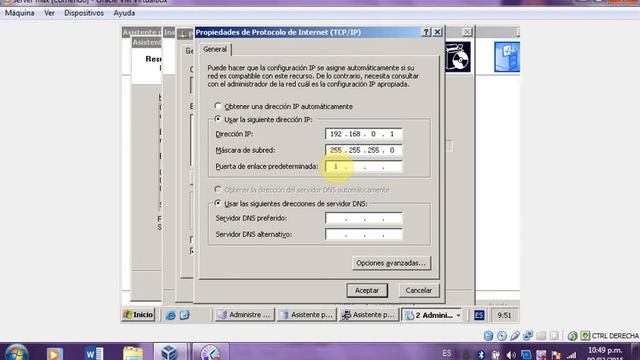Click the VirtualBox optical drive status icon
This screenshot has height=360, width=640.
[502, 336]
